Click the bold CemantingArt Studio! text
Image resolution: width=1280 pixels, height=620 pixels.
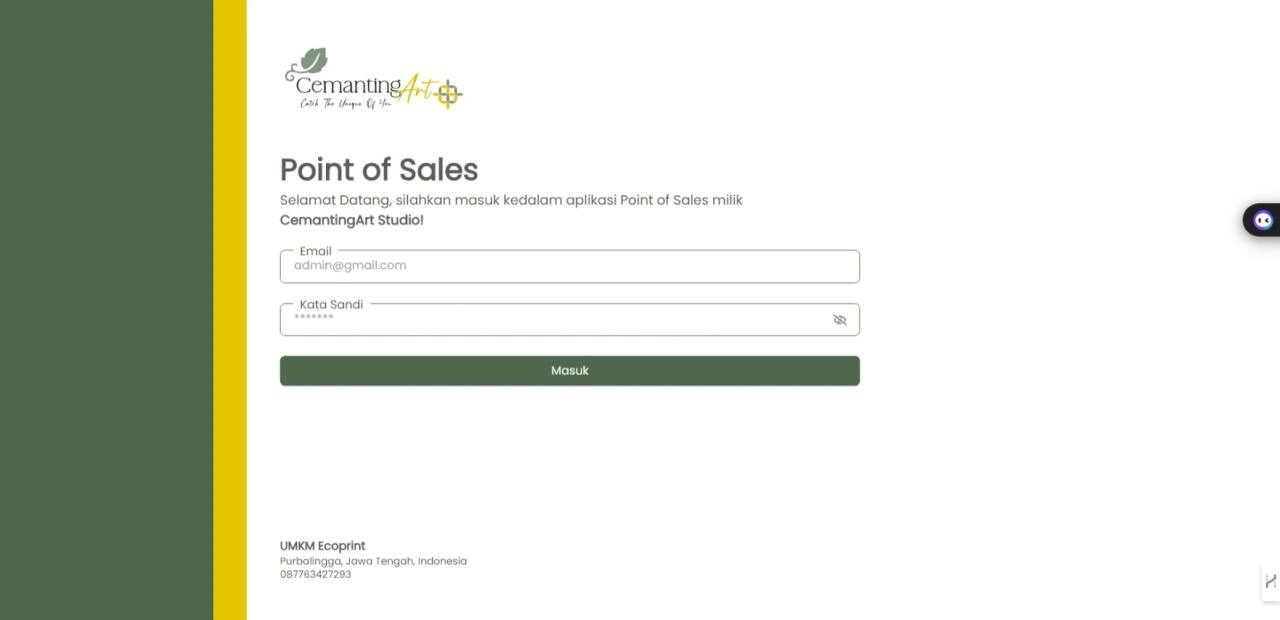pos(352,220)
